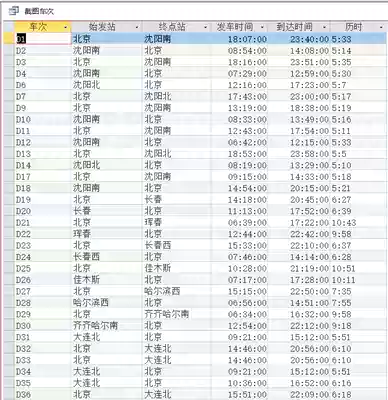Click 珲春 origin in the D22 row

point(82,234)
